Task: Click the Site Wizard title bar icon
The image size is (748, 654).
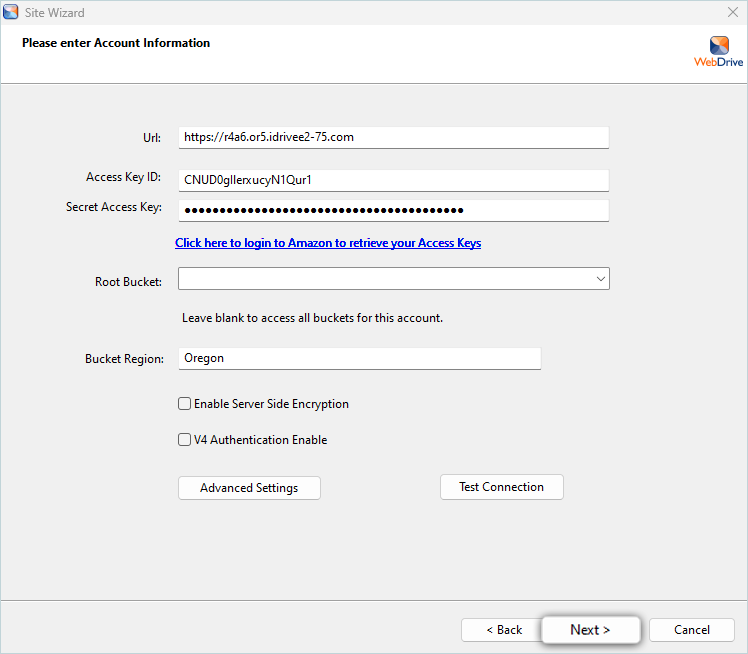Action: 11,13
